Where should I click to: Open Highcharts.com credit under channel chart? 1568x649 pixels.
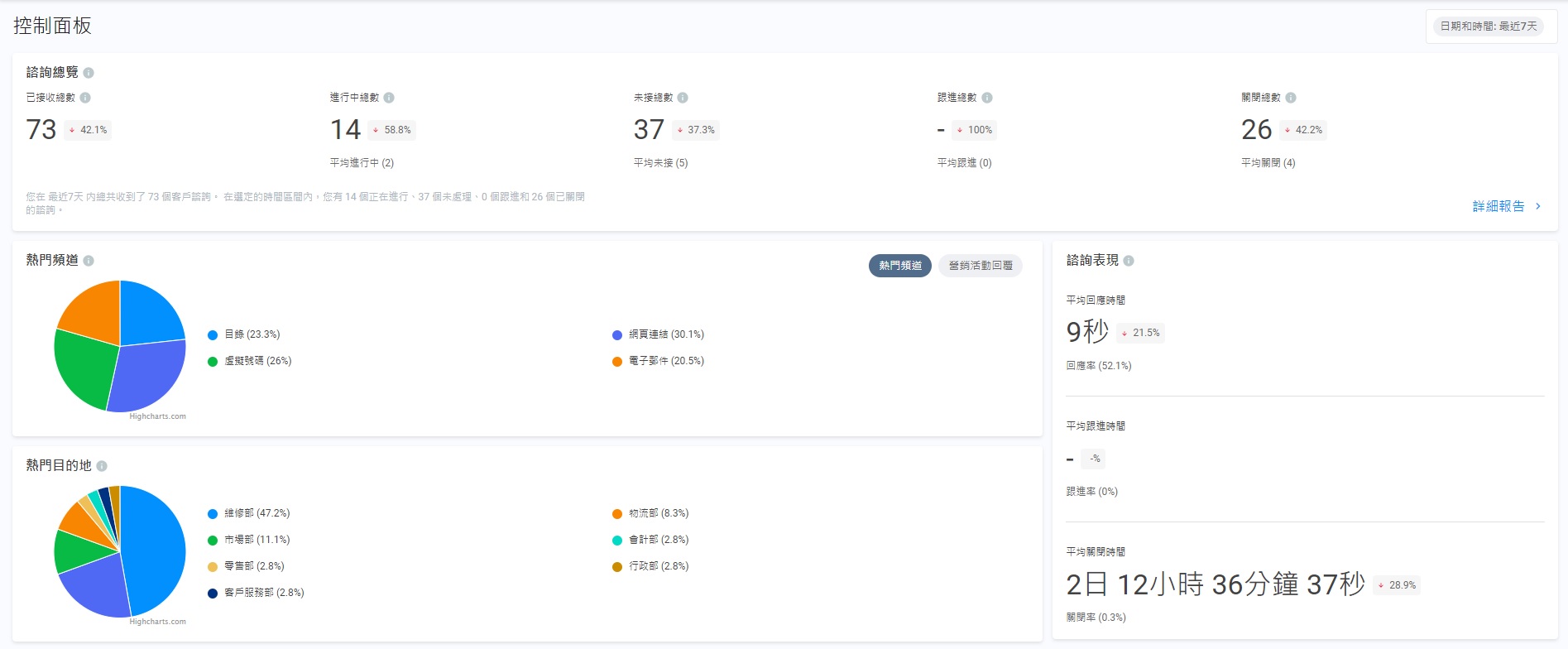coord(157,416)
